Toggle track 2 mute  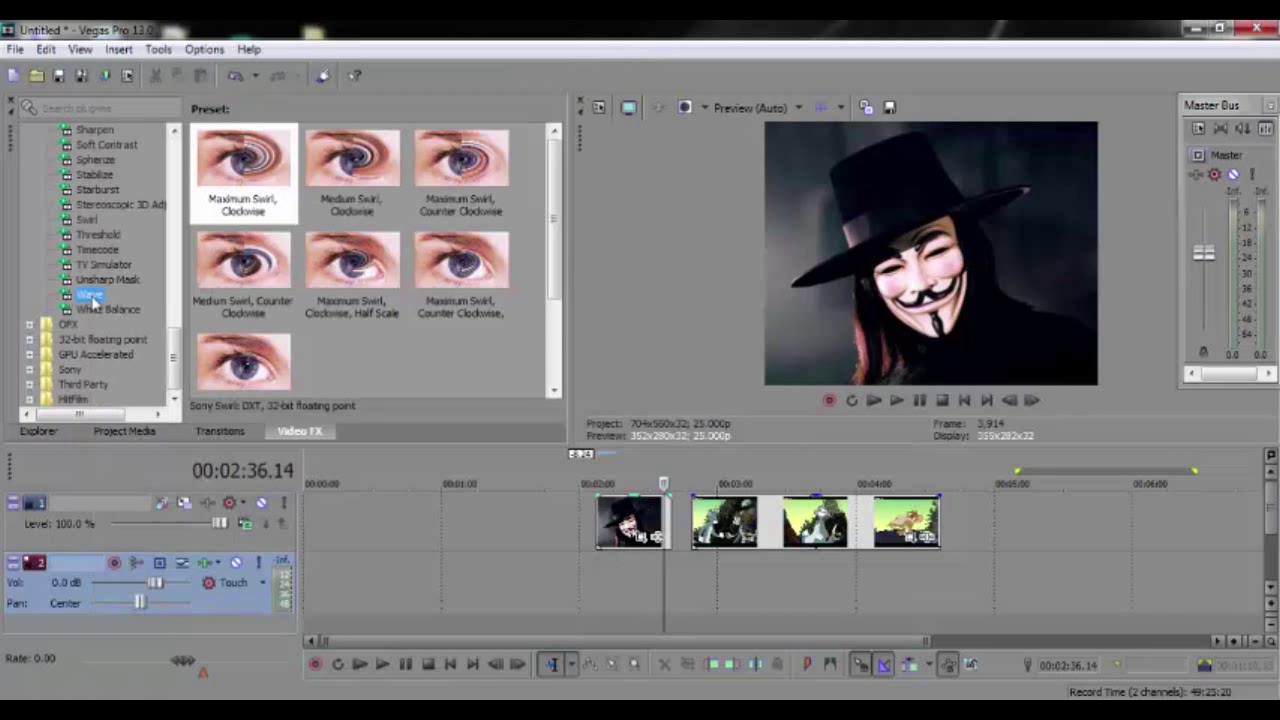[236, 563]
